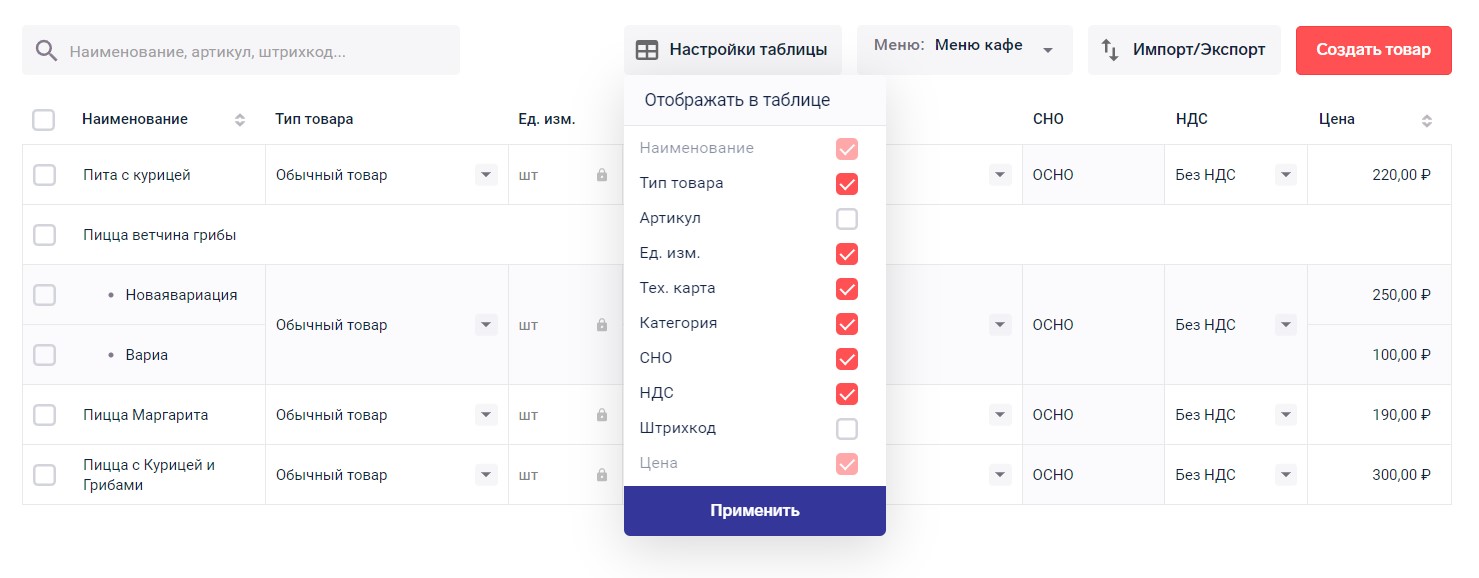The image size is (1479, 578).
Task: Open the Меню кафе dropdown
Action: click(965, 50)
